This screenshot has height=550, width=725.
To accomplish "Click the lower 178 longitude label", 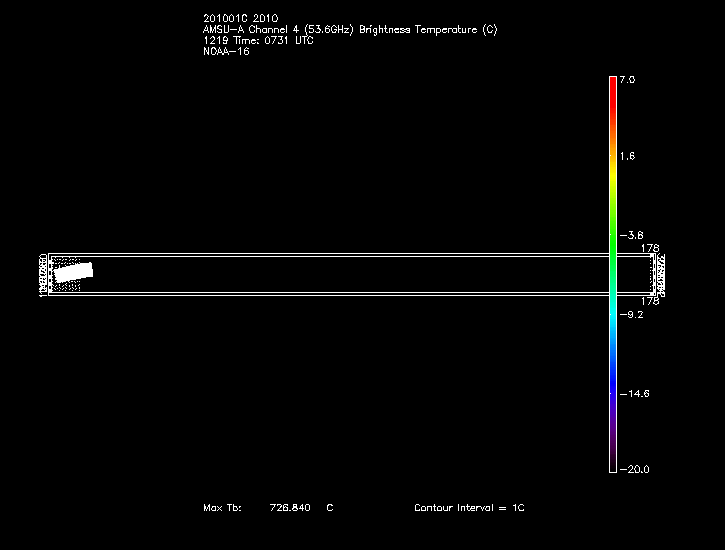I will (x=650, y=300).
